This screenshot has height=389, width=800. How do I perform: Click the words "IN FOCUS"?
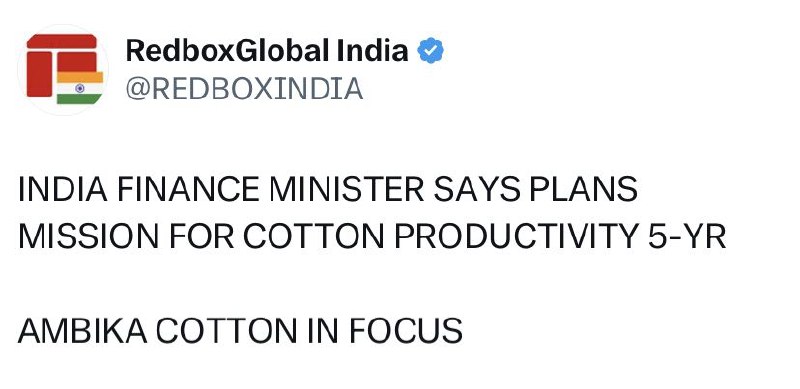[385, 330]
